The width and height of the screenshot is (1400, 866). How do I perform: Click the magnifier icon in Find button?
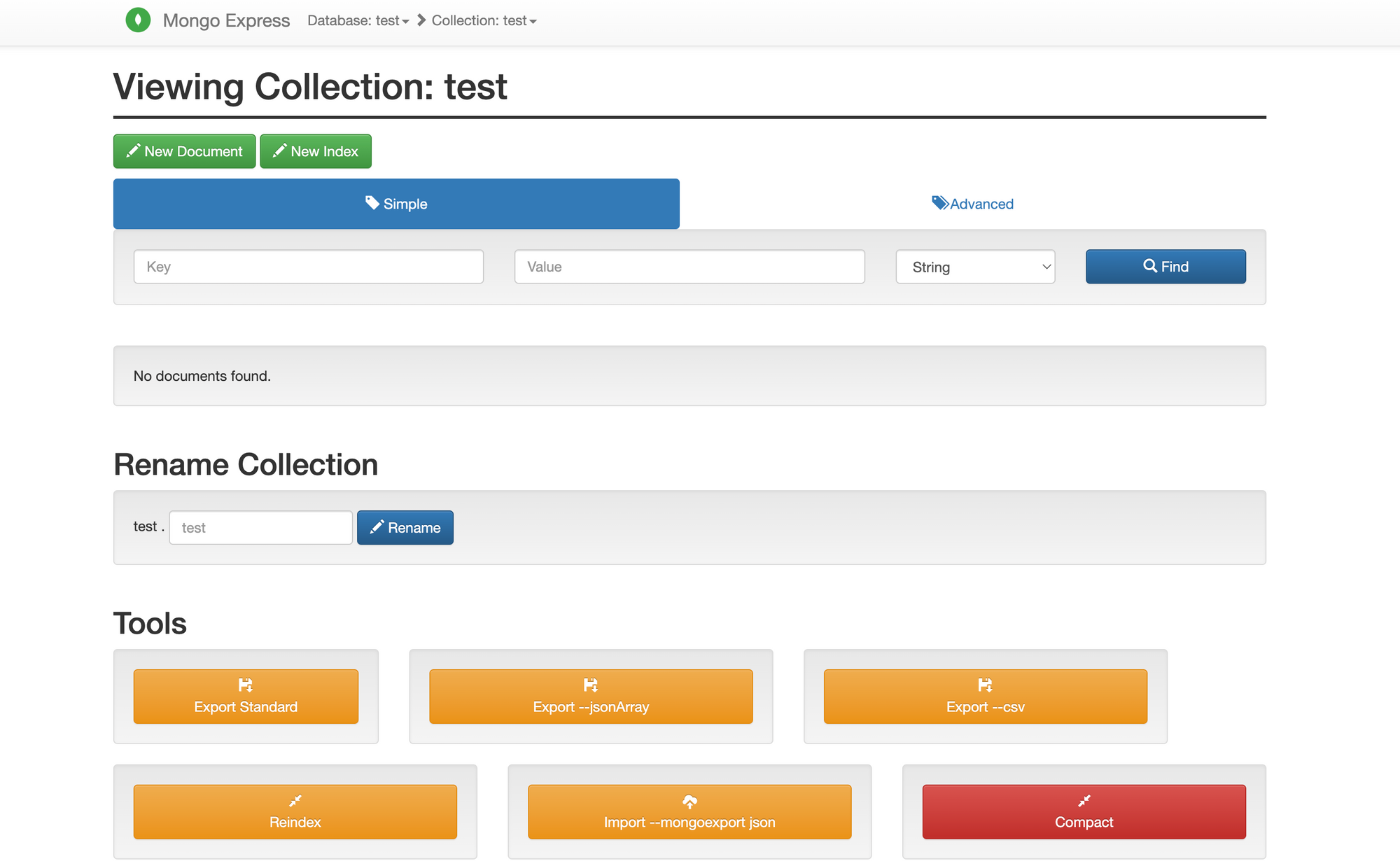1150,266
